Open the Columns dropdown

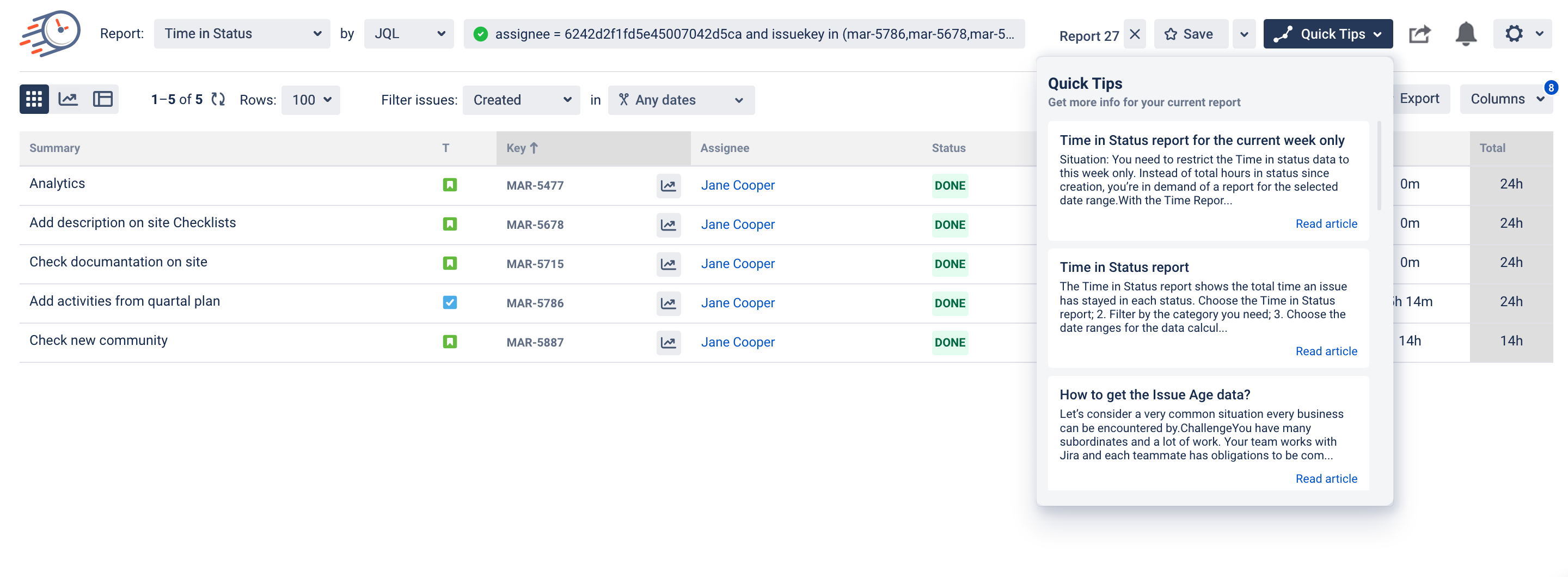click(x=1505, y=99)
